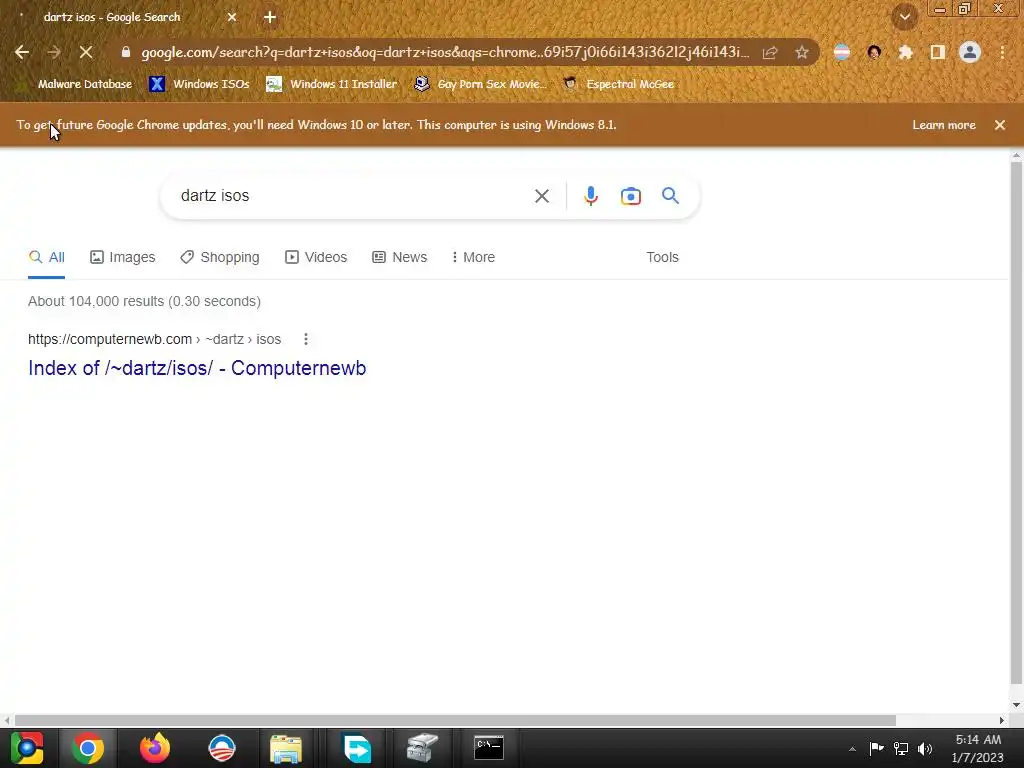Switch to Videos results tab
The image size is (1024, 768).
[x=316, y=257]
